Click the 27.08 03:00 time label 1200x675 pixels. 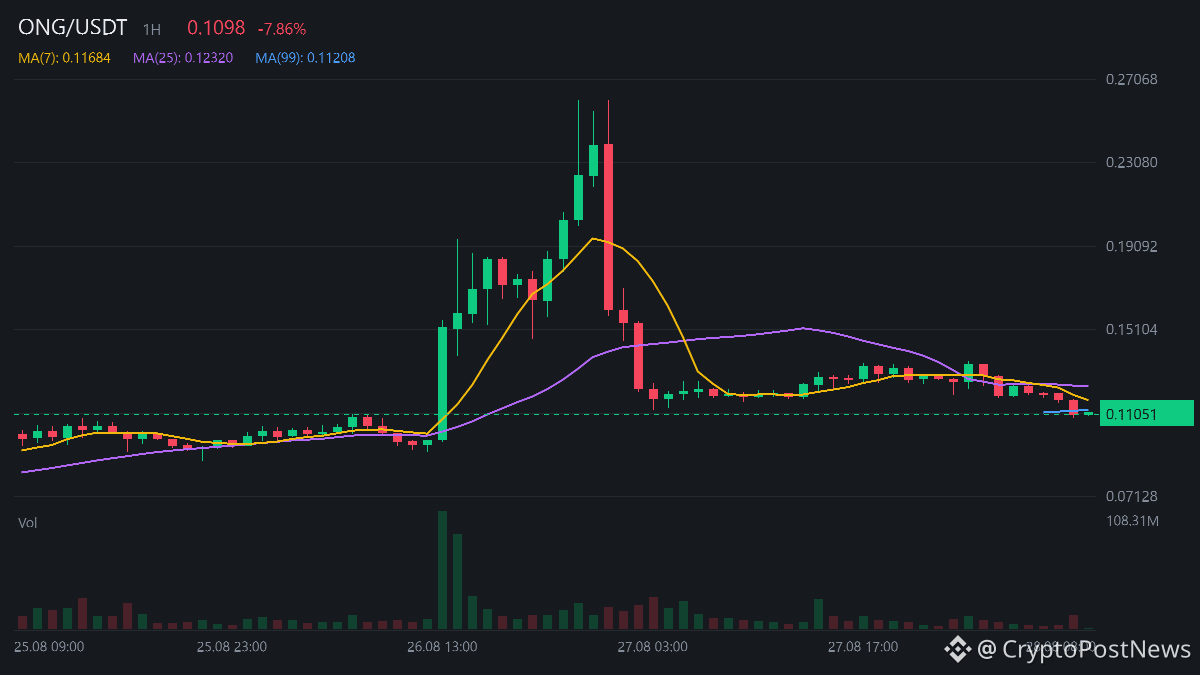pos(652,647)
